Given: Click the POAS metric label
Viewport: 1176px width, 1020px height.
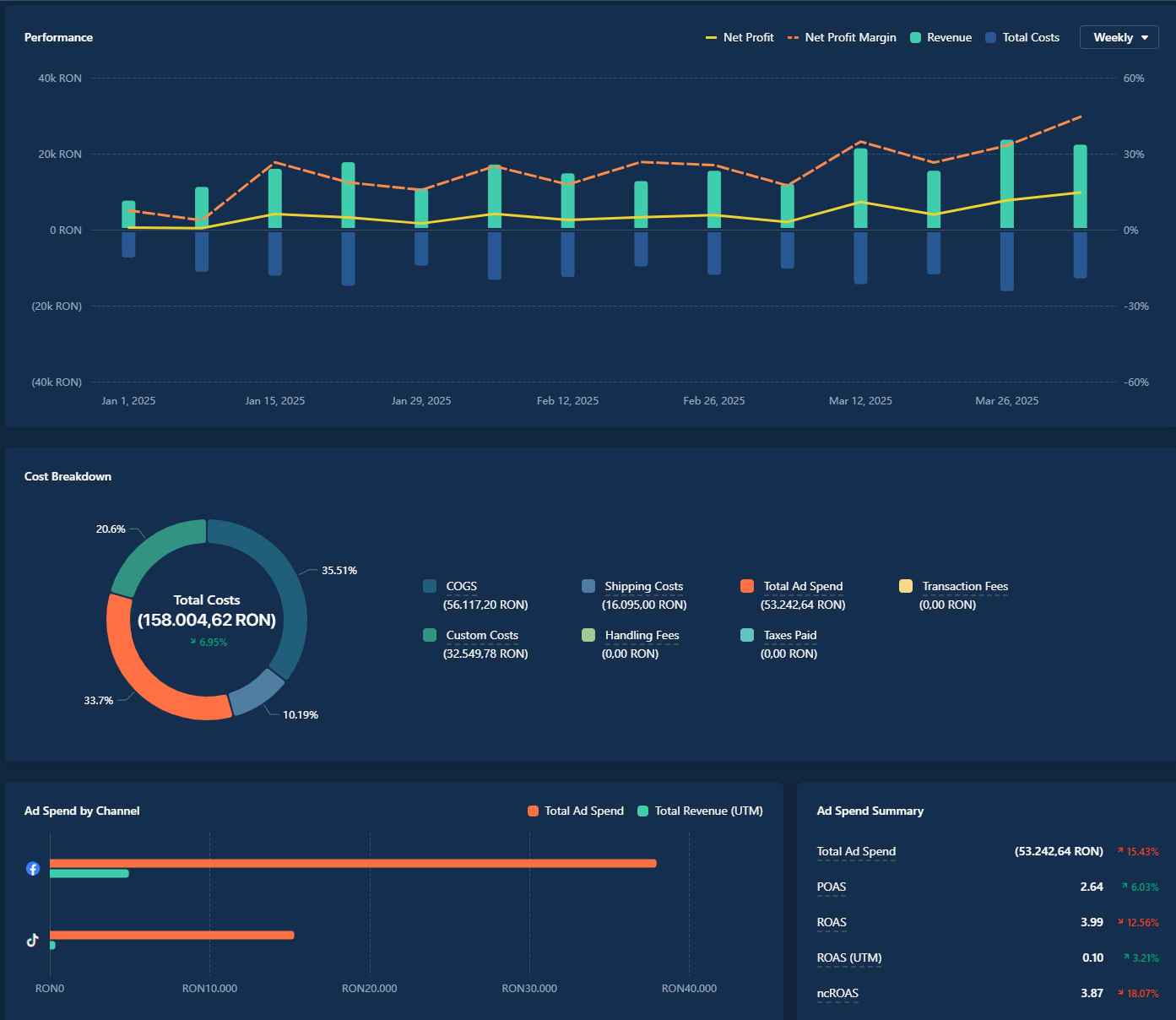Looking at the screenshot, I should [832, 887].
